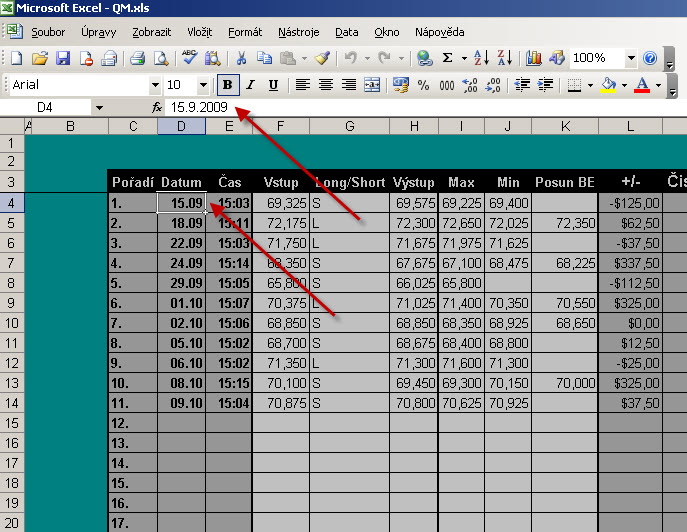Expand the Paste options dropdown arrow

click(x=304, y=58)
